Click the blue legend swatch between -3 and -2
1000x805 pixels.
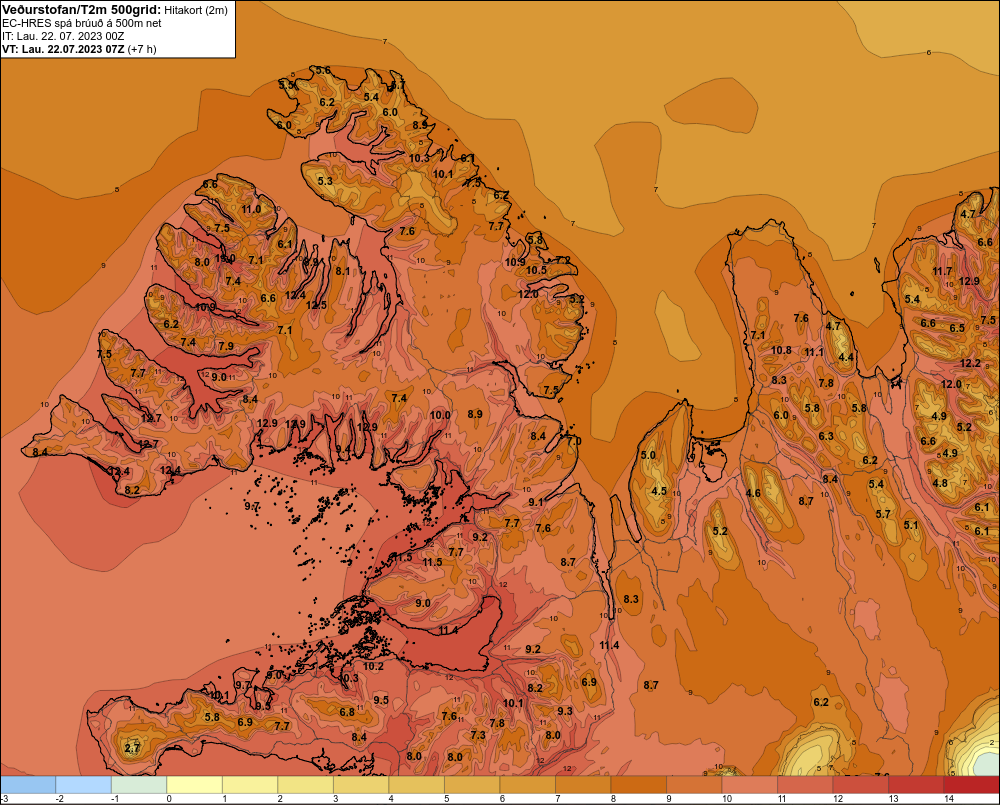[28, 784]
